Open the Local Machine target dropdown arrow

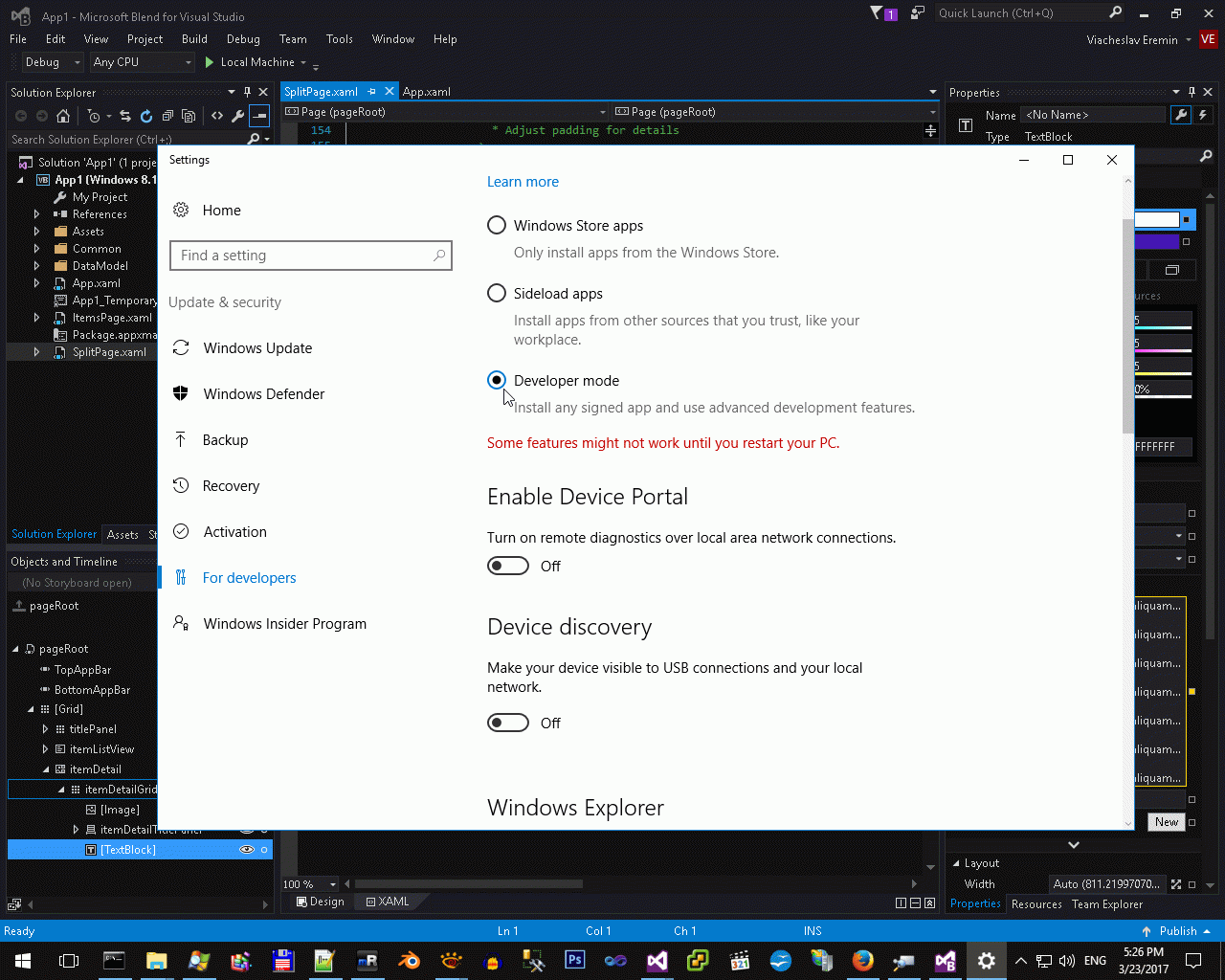[x=303, y=62]
